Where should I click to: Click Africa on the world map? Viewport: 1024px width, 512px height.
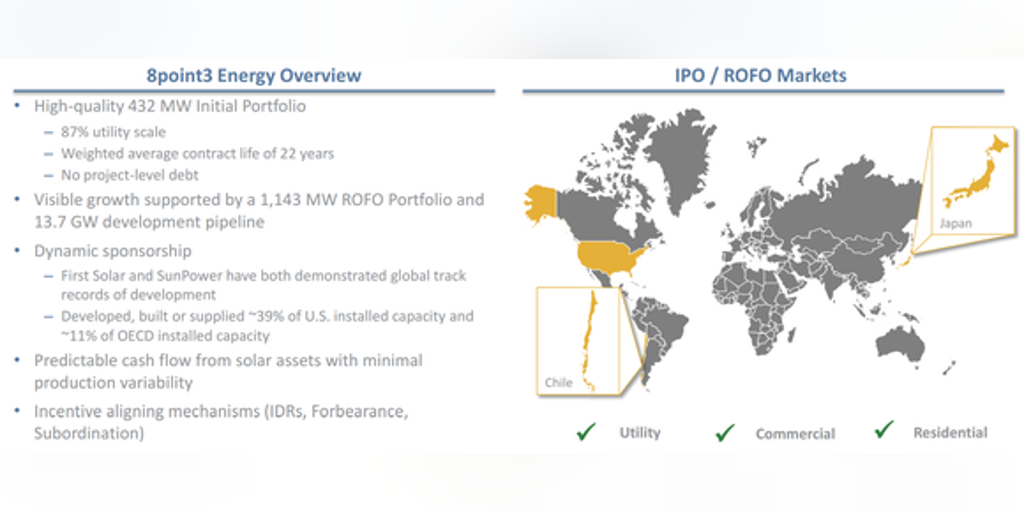(x=756, y=308)
